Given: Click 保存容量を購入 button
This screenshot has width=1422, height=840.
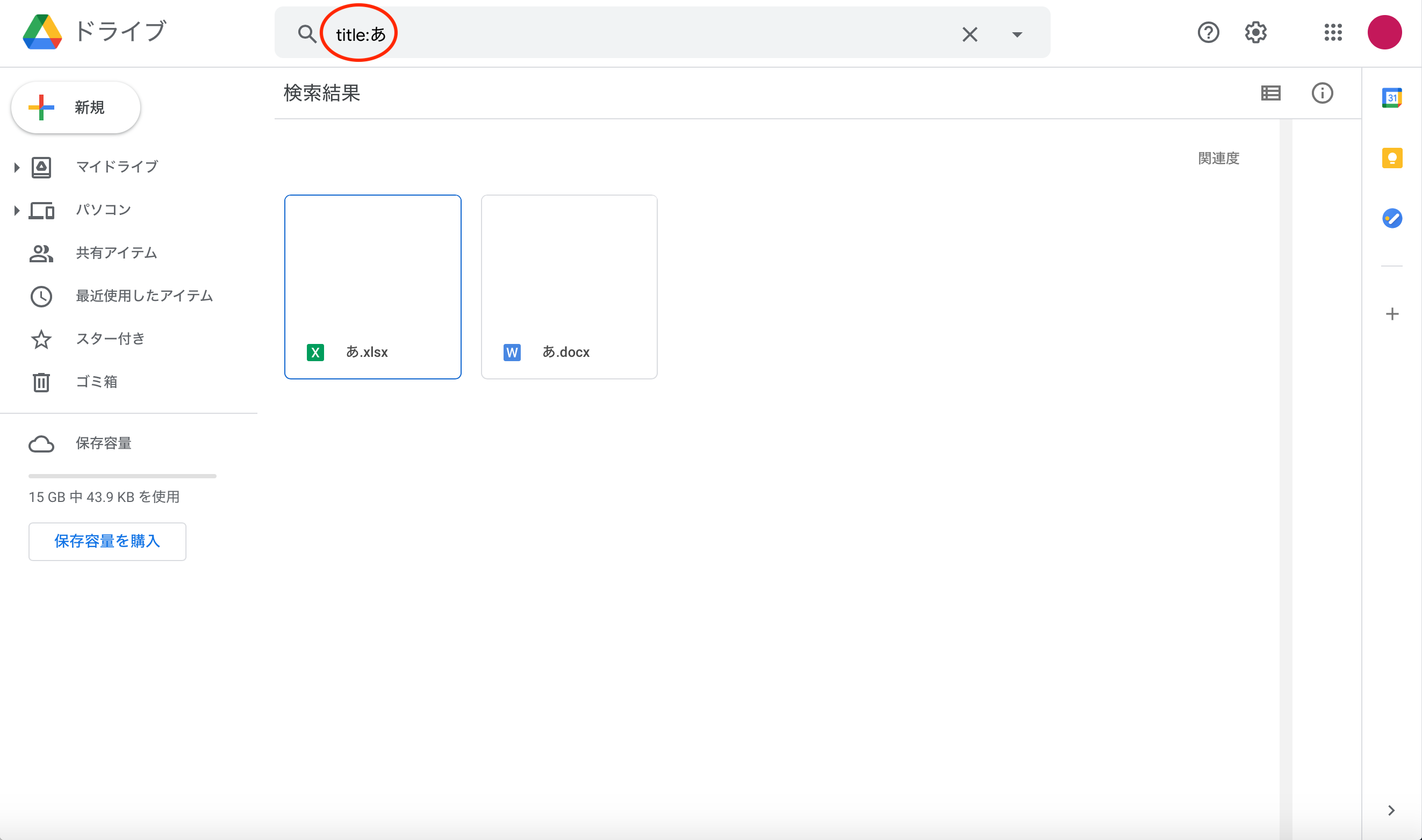Looking at the screenshot, I should (107, 542).
